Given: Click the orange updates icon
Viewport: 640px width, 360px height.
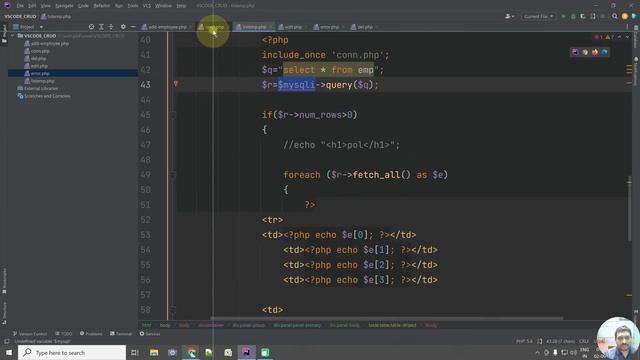Looking at the screenshot, I should point(624,16).
